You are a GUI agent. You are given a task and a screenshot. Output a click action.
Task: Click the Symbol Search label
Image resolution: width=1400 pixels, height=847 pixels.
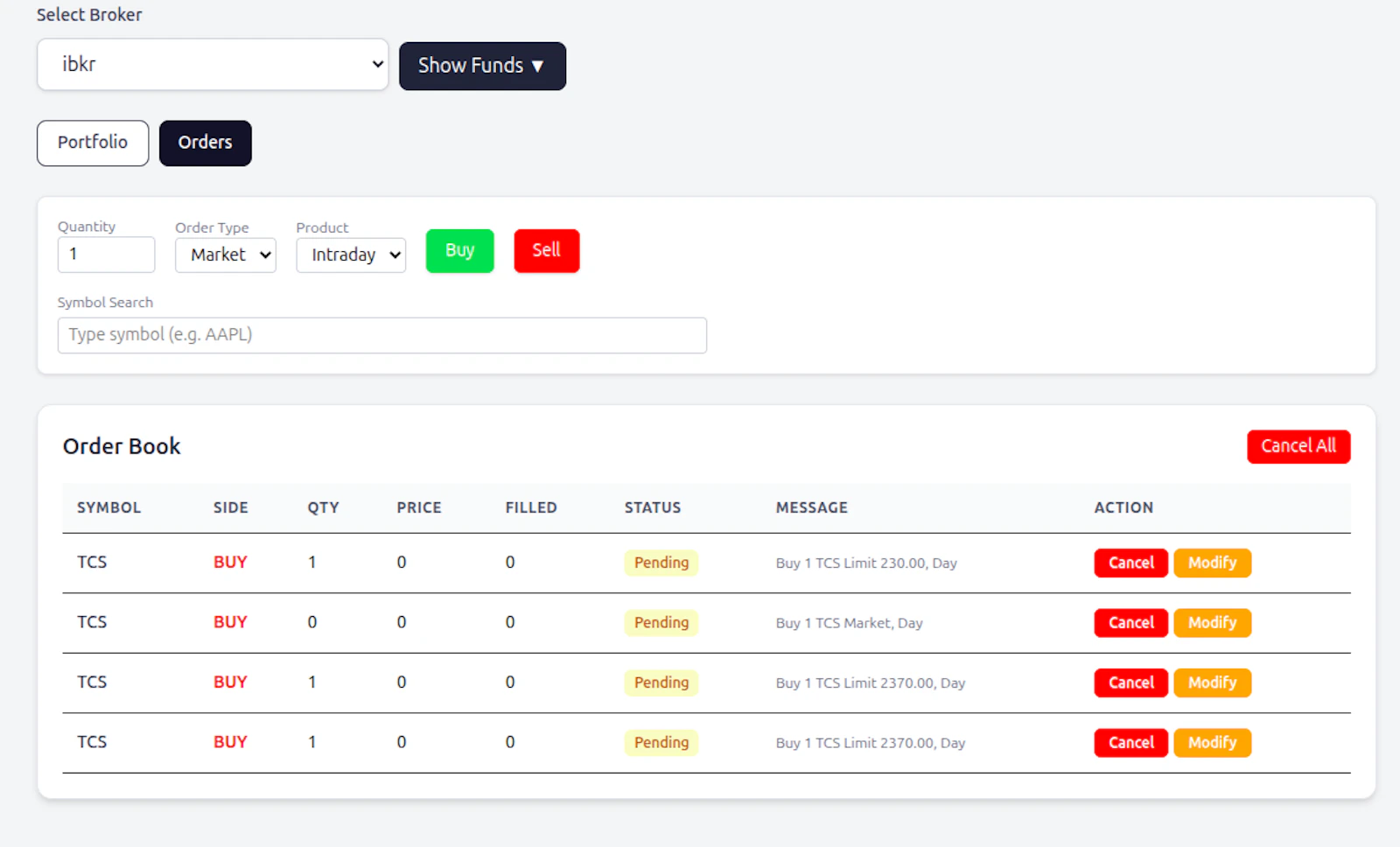pos(105,303)
